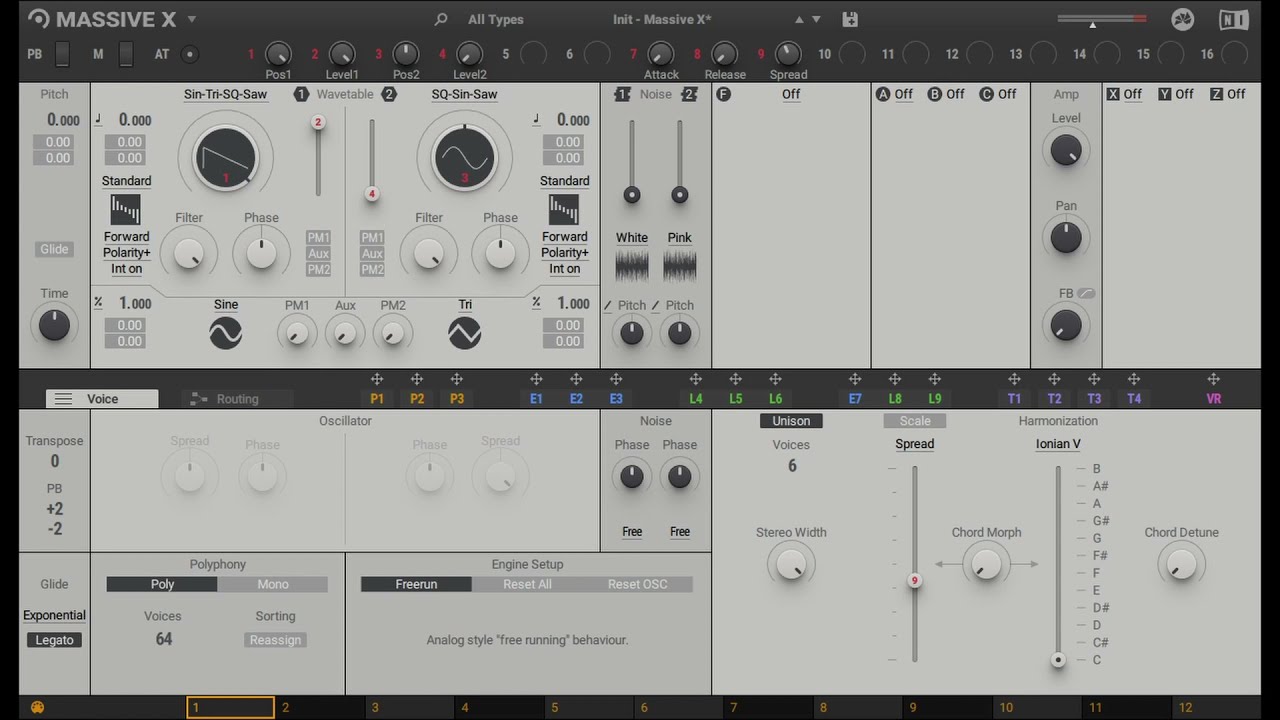Click the unison Spread vertical slider handle
This screenshot has width=1280, height=720.
coord(914,580)
